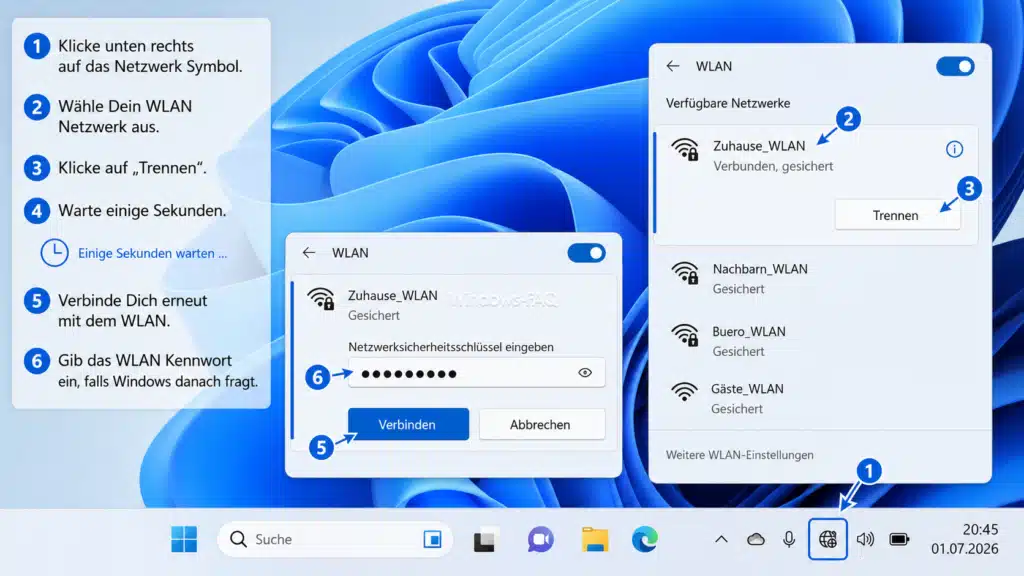Click the network security key password field
This screenshot has height=576, width=1024.
pos(476,373)
